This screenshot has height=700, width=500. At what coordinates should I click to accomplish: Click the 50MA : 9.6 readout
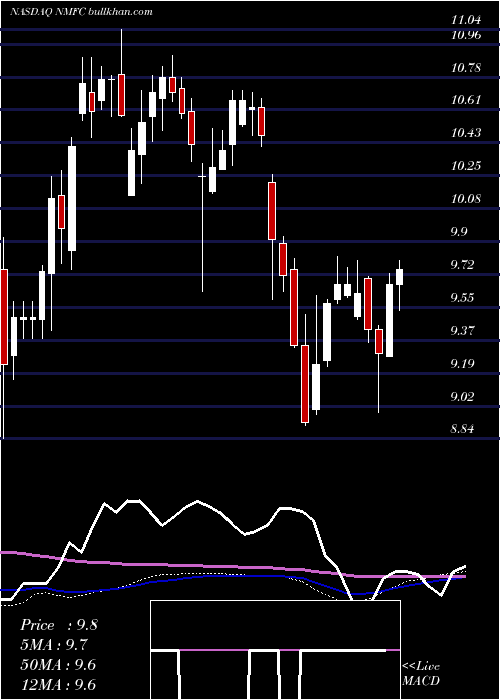58,664
